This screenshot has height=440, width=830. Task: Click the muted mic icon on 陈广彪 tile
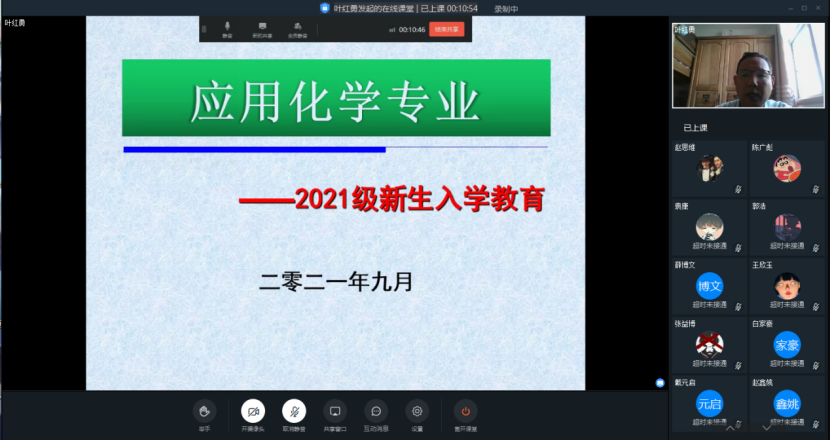(813, 188)
